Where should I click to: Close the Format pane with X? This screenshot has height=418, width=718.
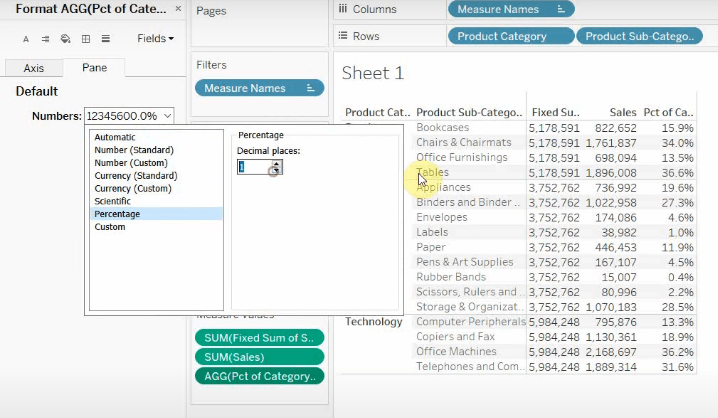[x=177, y=8]
